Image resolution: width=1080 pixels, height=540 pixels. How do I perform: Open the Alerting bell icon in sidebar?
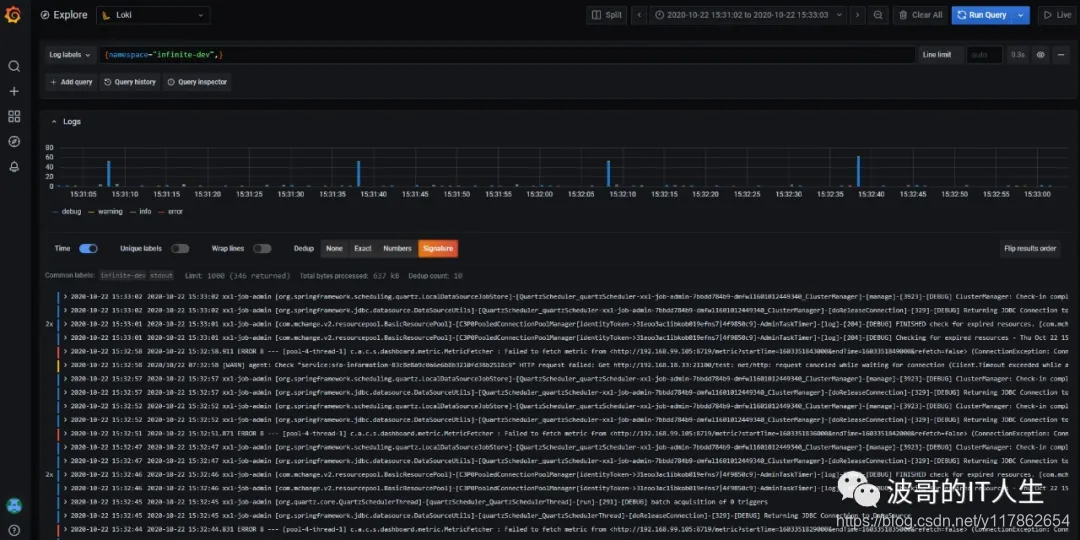[x=14, y=167]
